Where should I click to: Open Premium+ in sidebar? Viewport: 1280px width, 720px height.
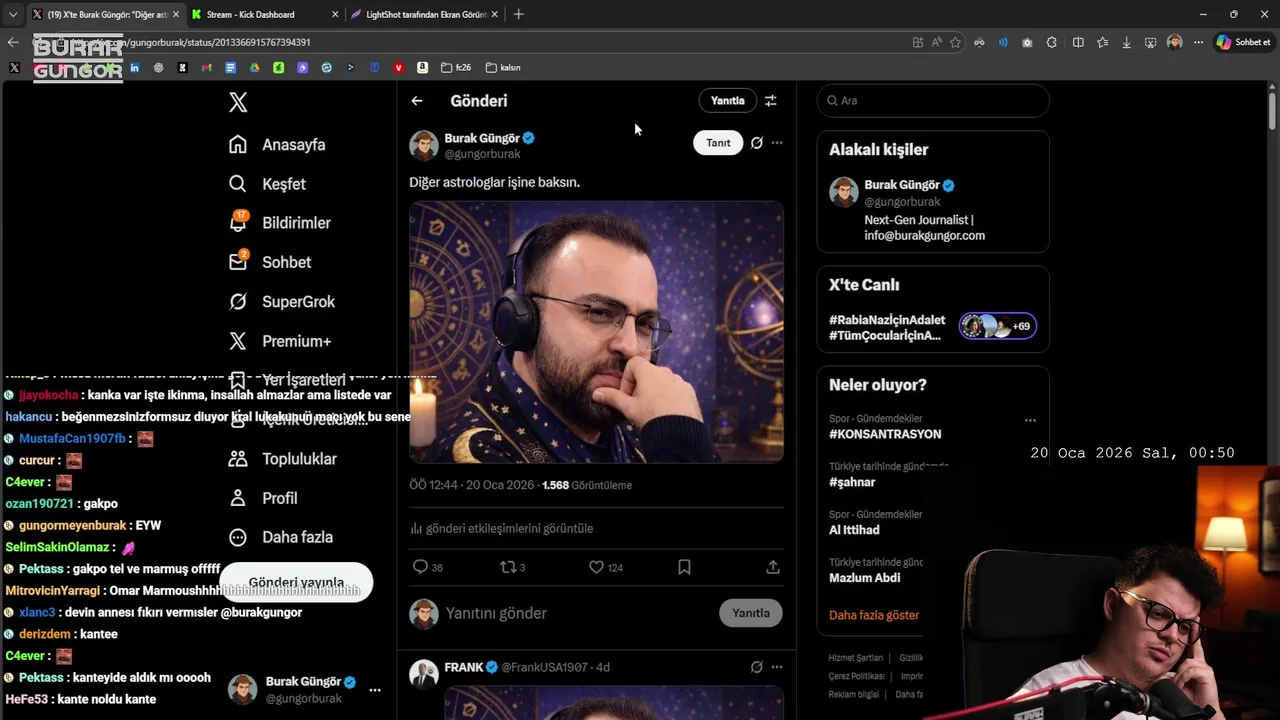280,341
